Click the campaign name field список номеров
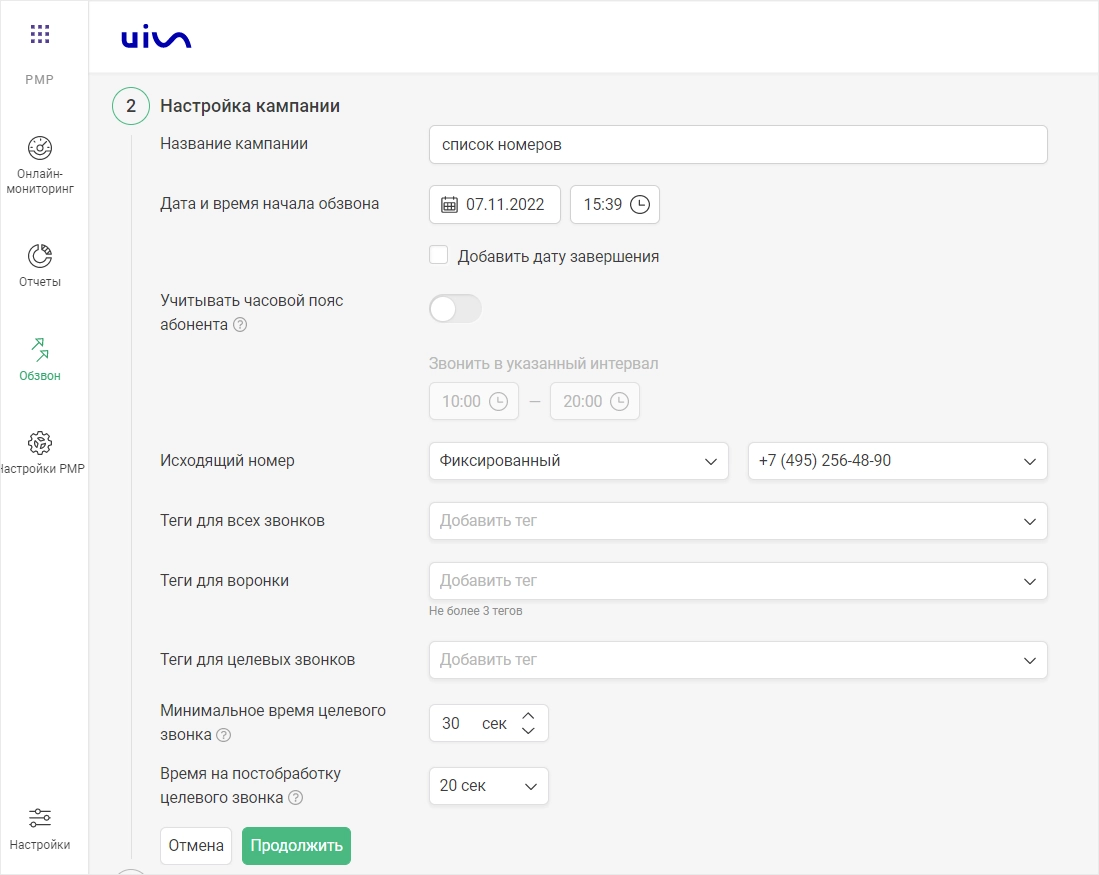1099x875 pixels. click(738, 145)
